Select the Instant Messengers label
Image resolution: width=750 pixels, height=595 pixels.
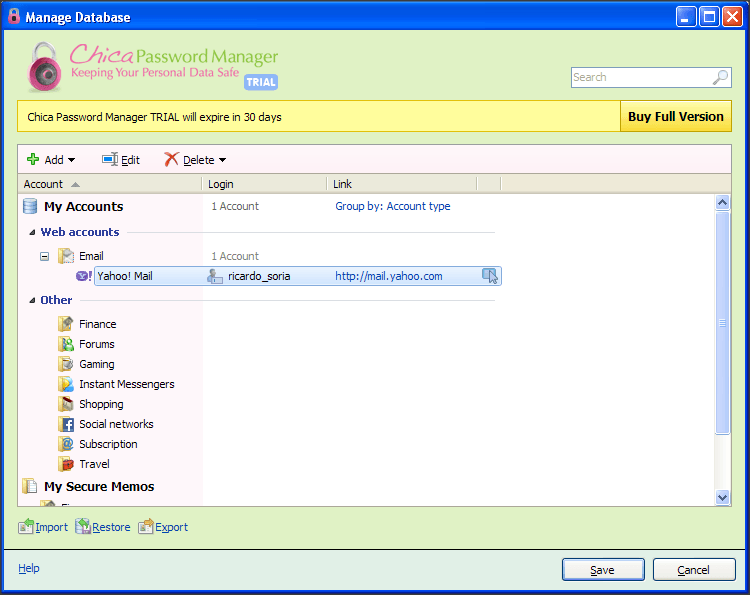pos(127,384)
